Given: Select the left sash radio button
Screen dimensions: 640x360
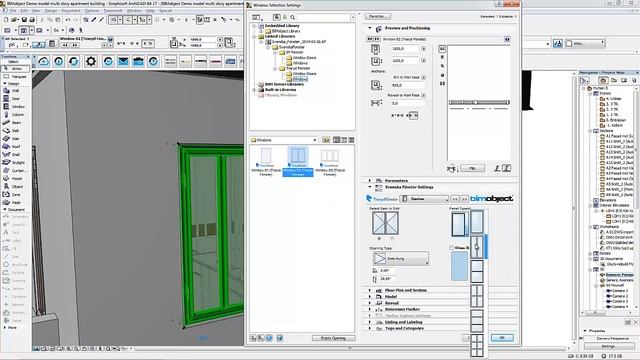Looking at the screenshot, I should coord(379,238).
